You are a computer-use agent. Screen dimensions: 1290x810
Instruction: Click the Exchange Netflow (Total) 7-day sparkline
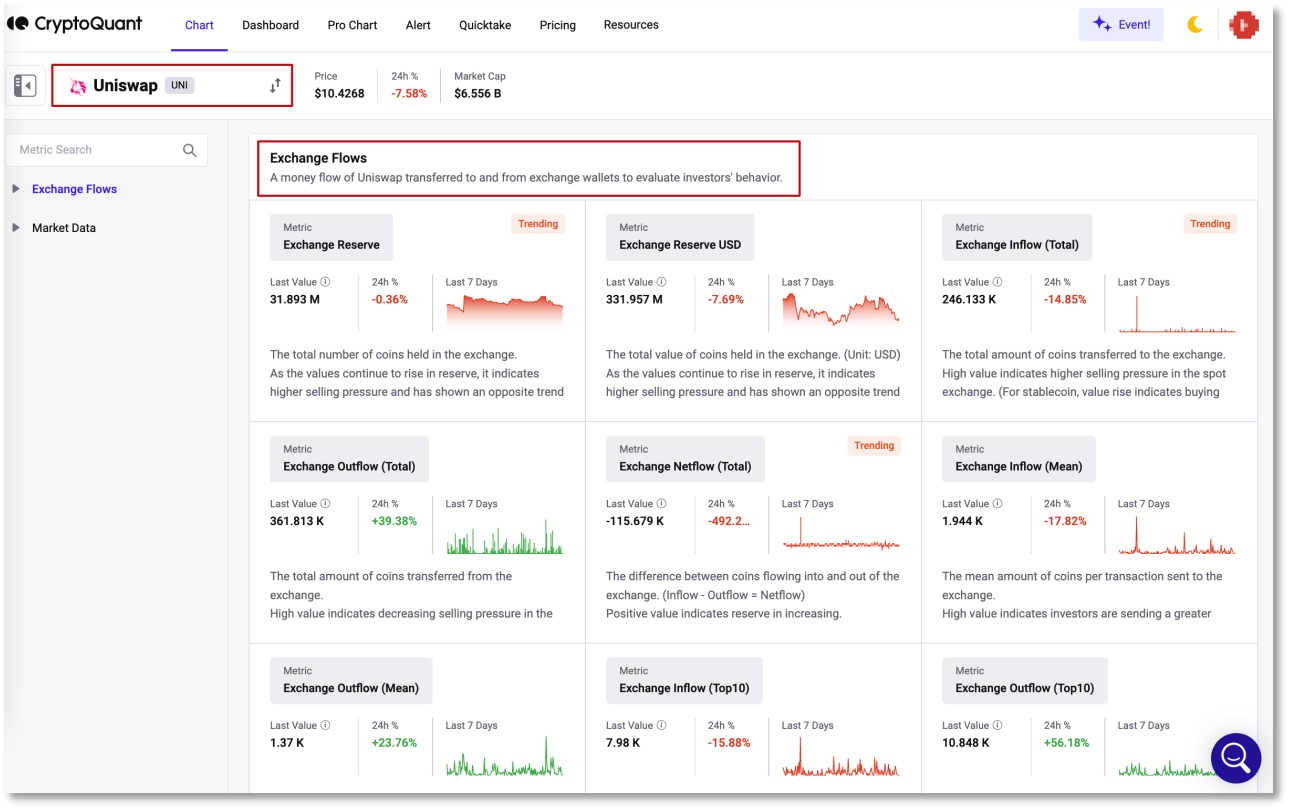tap(841, 535)
